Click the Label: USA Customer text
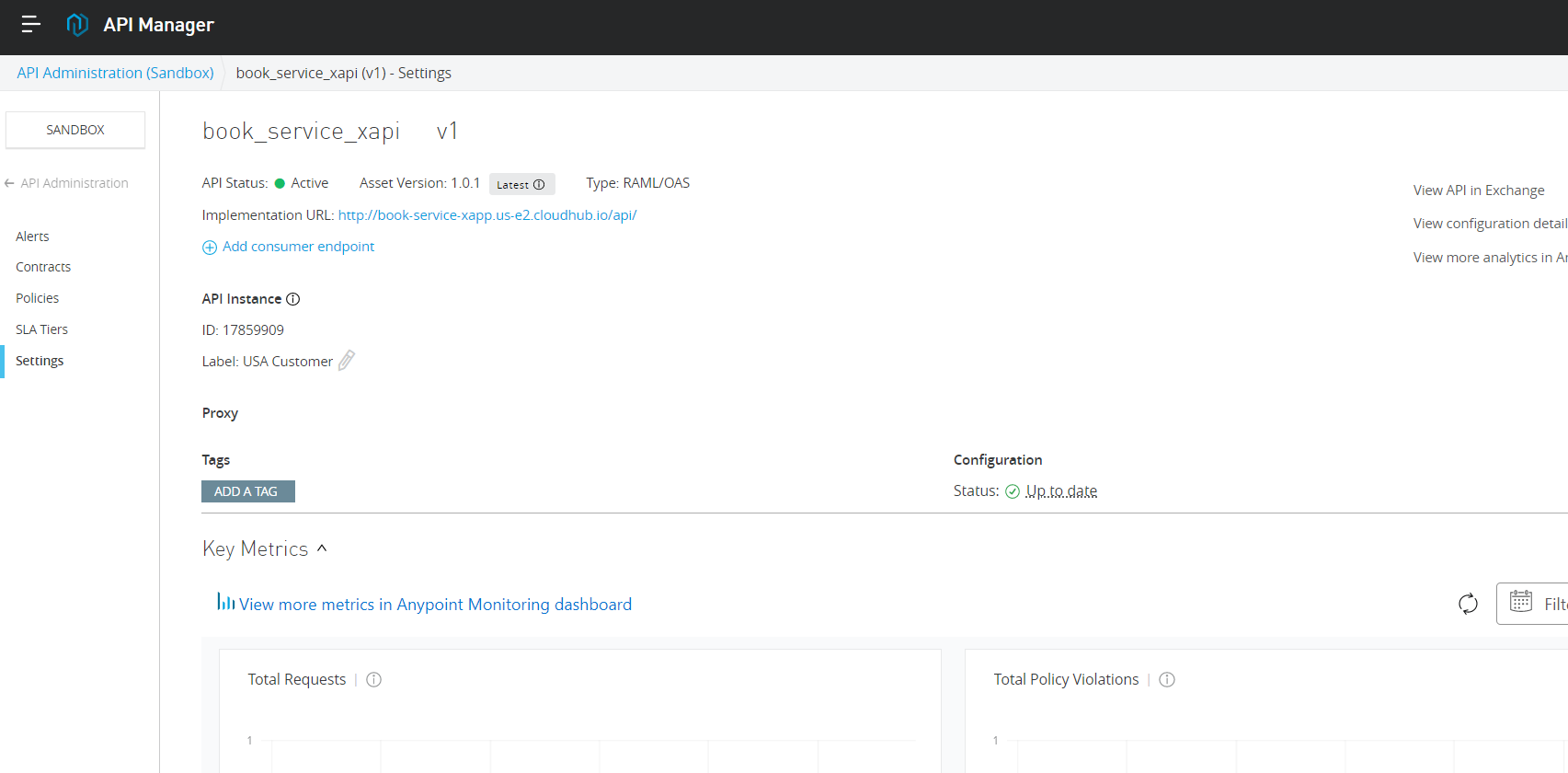This screenshot has width=1568, height=773. (268, 362)
